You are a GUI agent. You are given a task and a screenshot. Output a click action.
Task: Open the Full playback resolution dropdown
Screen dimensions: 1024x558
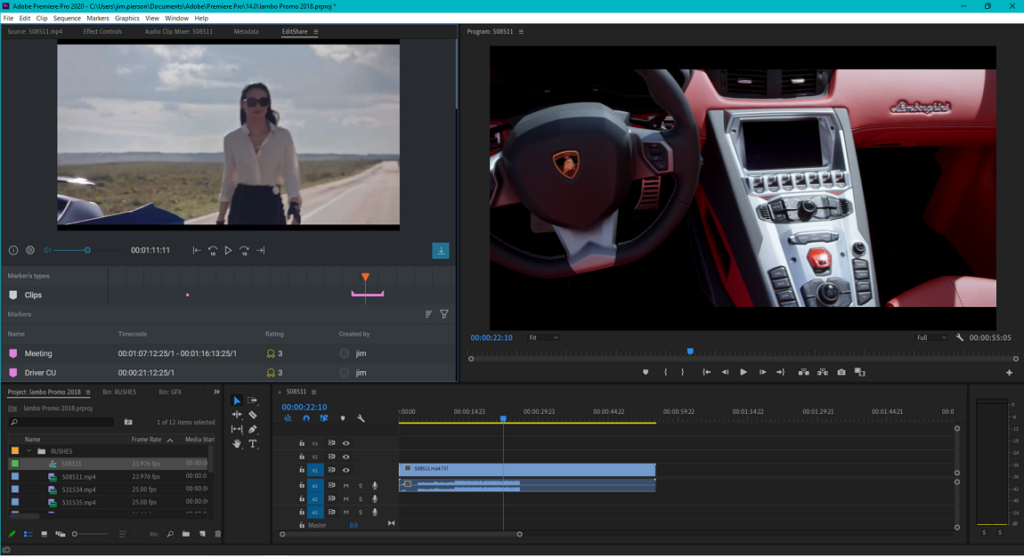(x=931, y=338)
